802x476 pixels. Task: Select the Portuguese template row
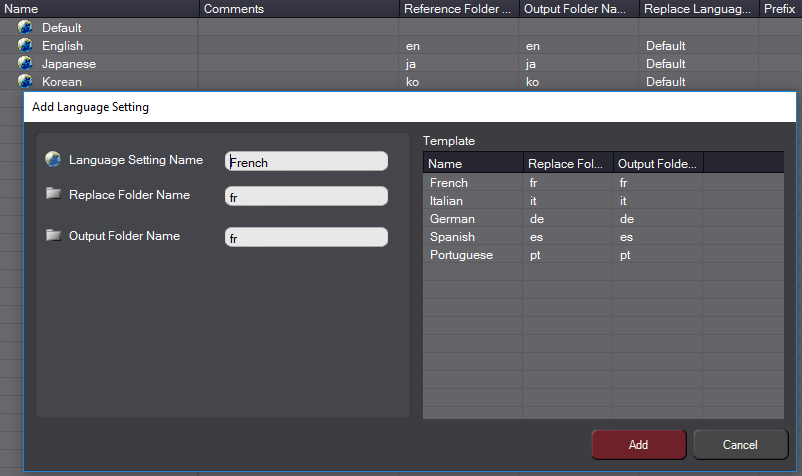click(604, 254)
